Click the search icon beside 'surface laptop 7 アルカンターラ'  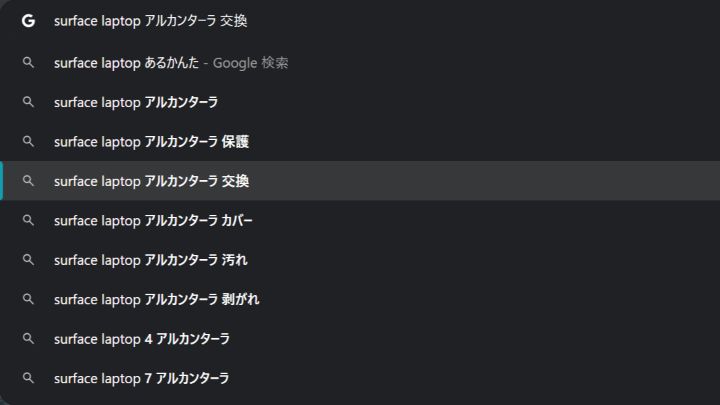point(28,378)
